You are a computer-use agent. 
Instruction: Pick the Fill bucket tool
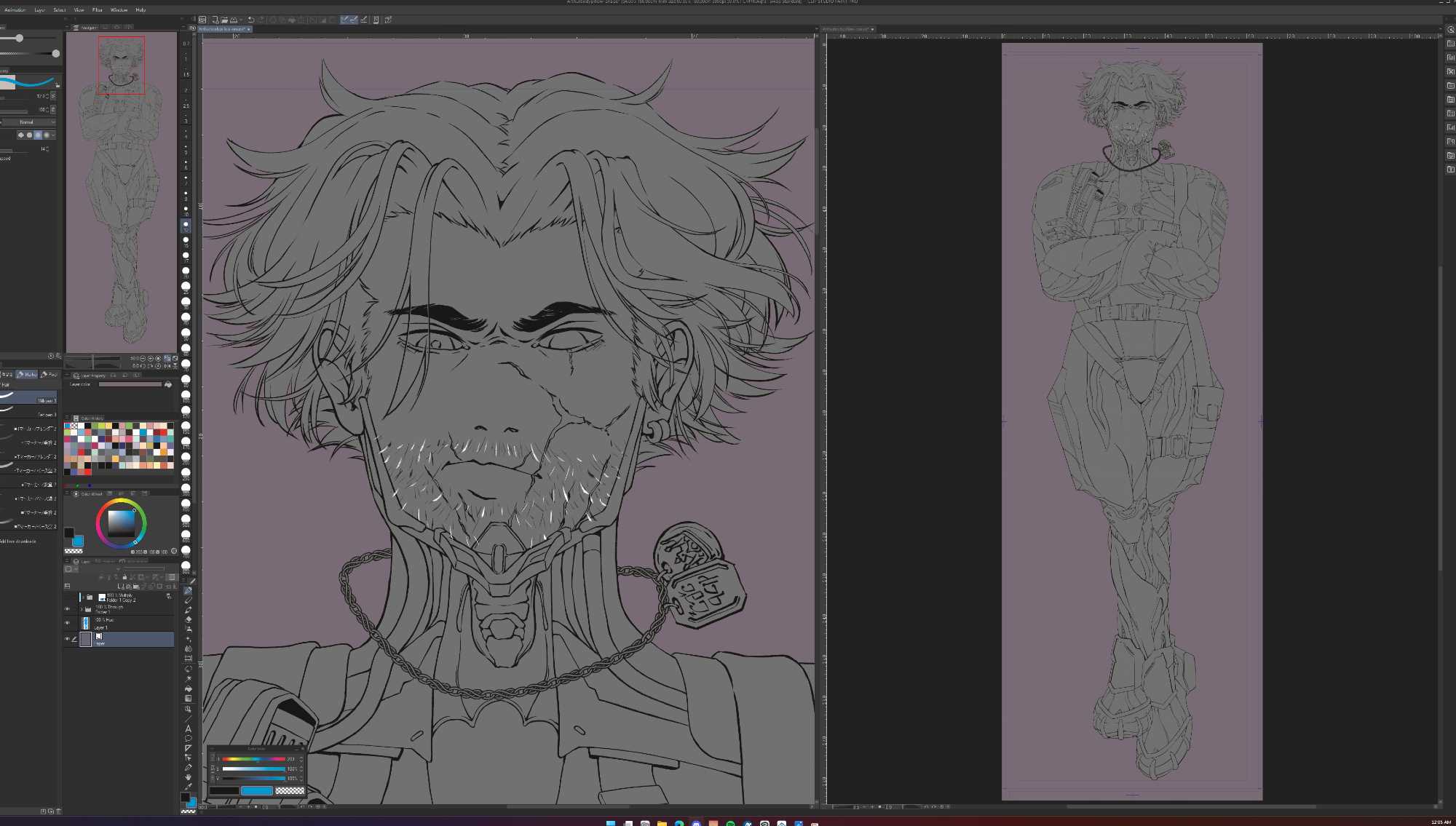point(188,688)
